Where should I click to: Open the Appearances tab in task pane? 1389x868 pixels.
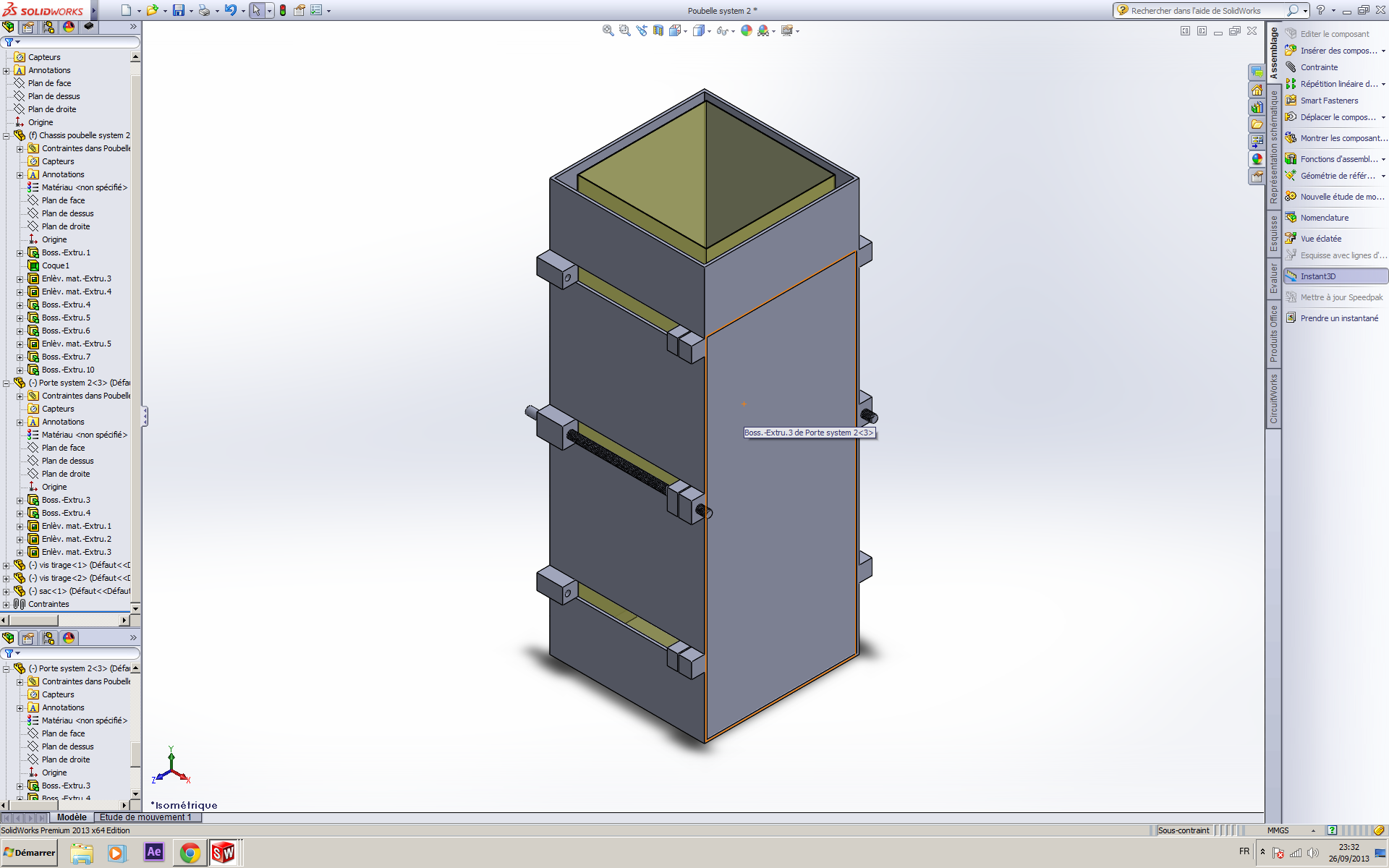click(1257, 158)
